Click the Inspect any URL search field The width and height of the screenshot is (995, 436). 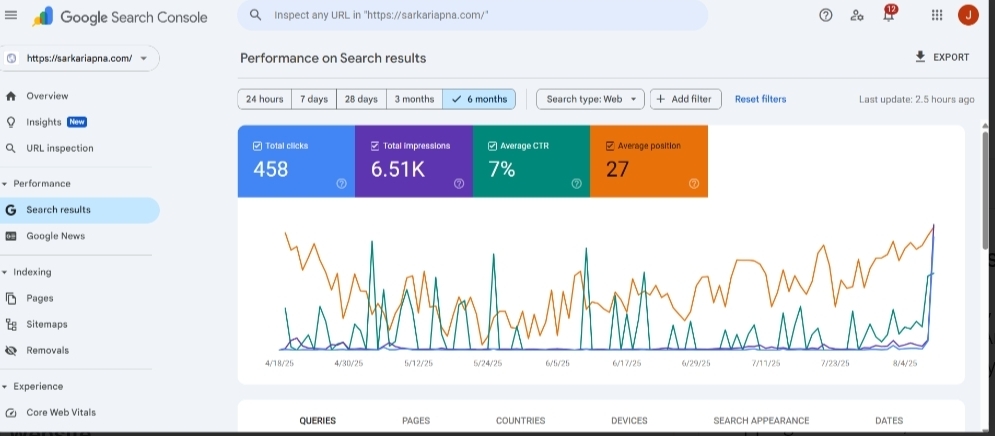472,15
